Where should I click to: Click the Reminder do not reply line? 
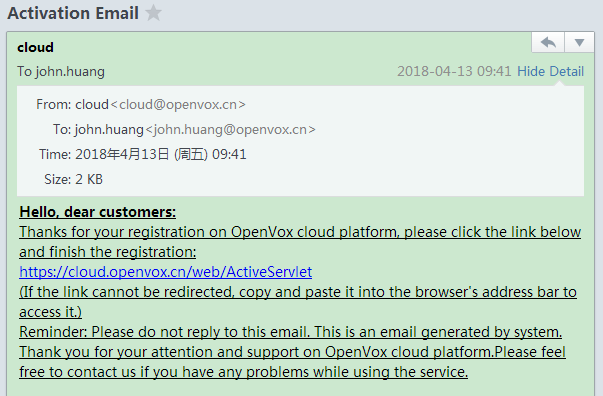291,332
